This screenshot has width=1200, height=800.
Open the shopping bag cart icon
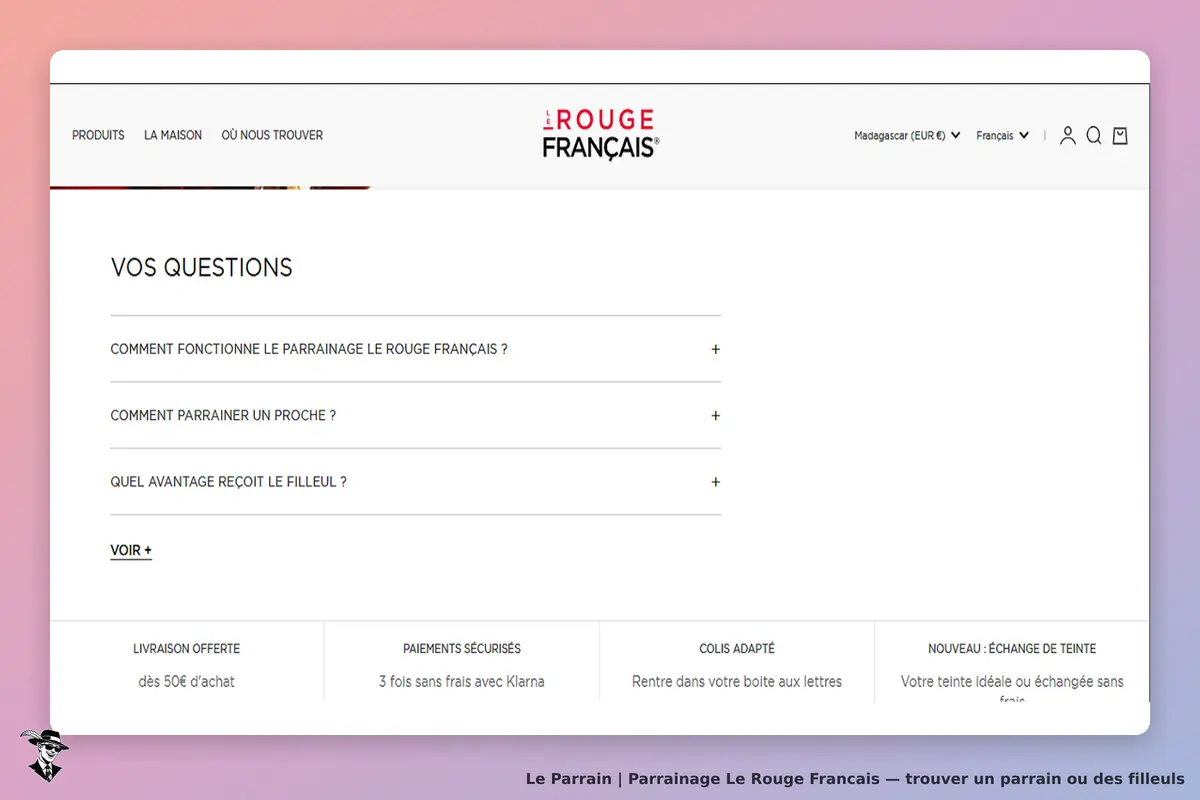[x=1120, y=136]
